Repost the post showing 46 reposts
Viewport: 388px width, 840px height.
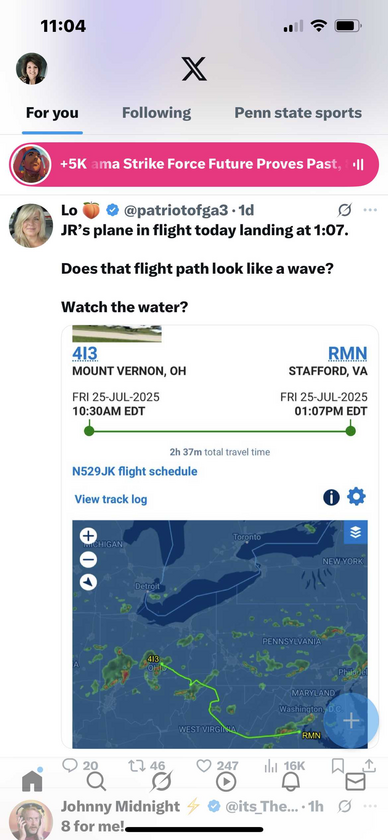point(137,766)
